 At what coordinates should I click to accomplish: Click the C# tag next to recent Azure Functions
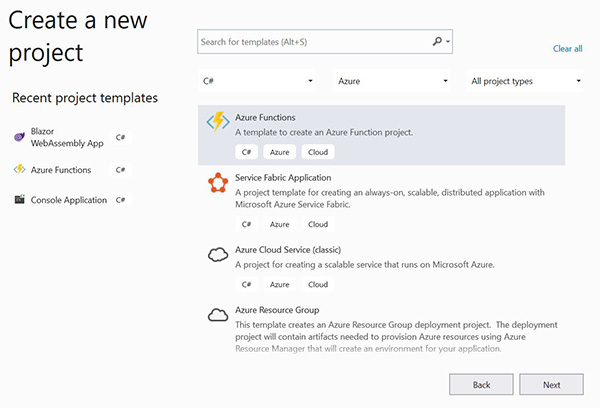[120, 170]
